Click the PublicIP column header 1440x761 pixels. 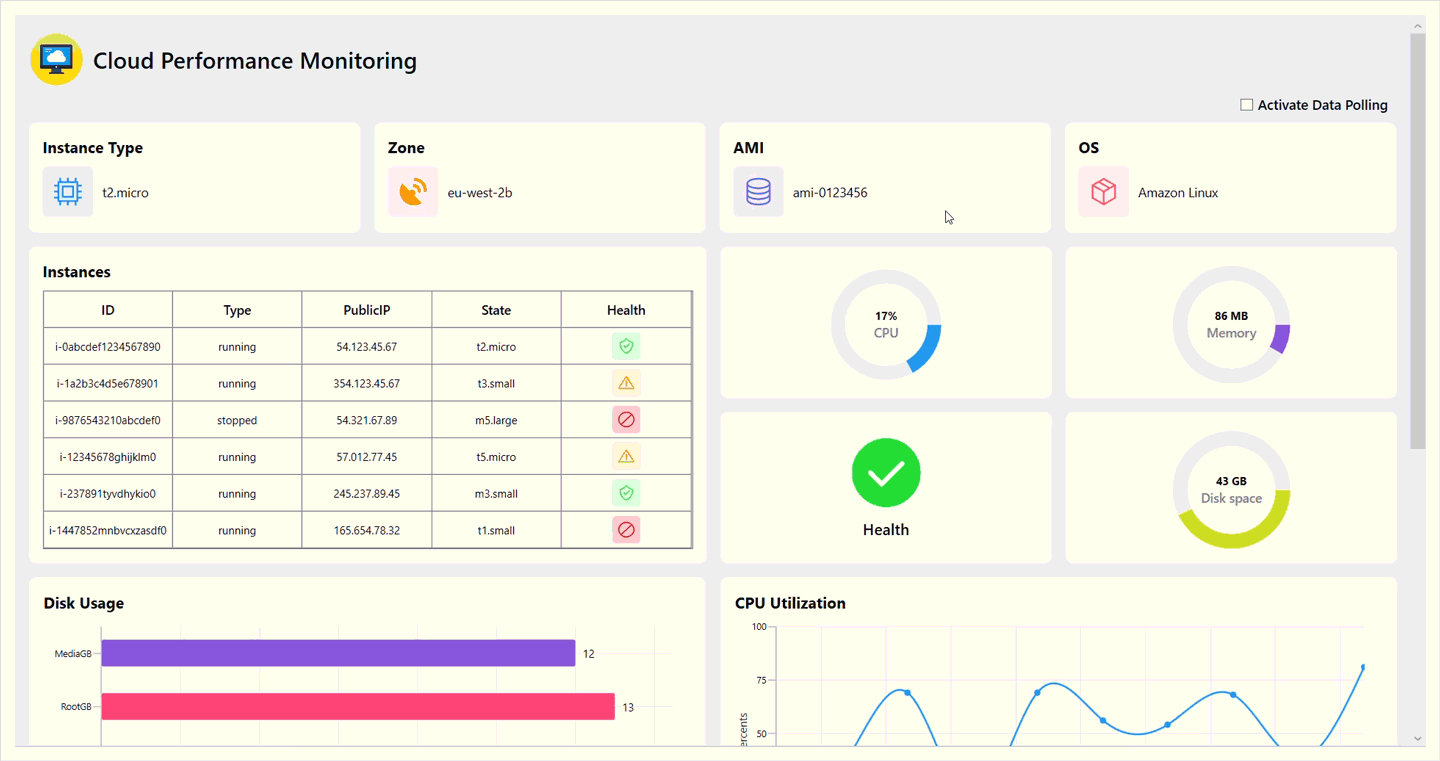[x=367, y=310]
